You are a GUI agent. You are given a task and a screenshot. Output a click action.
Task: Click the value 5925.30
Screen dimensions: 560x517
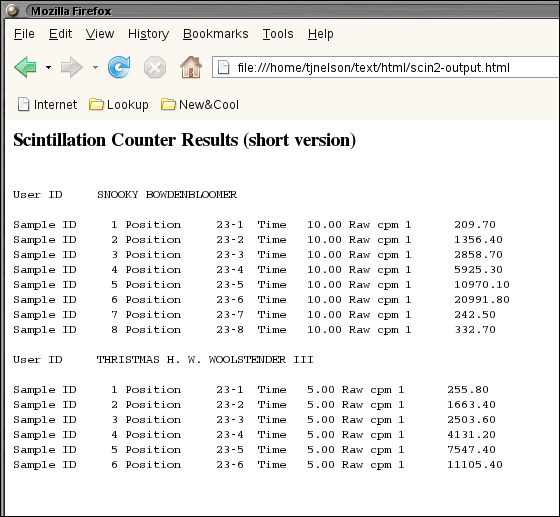click(478, 270)
